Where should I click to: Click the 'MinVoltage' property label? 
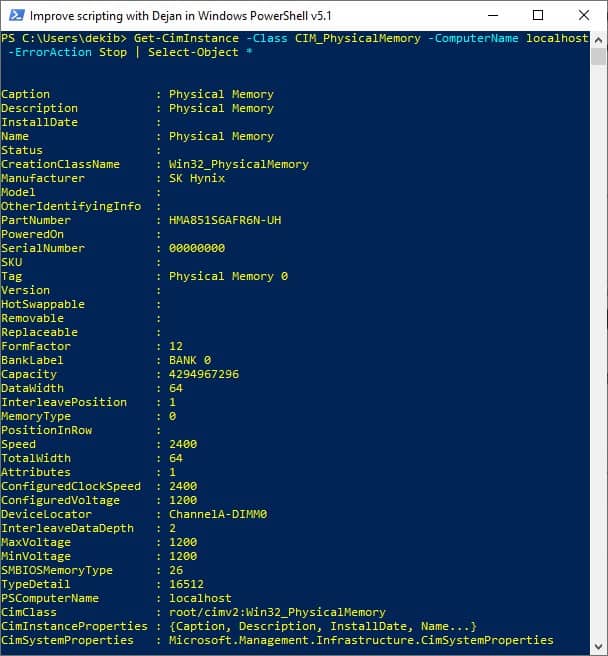36,556
